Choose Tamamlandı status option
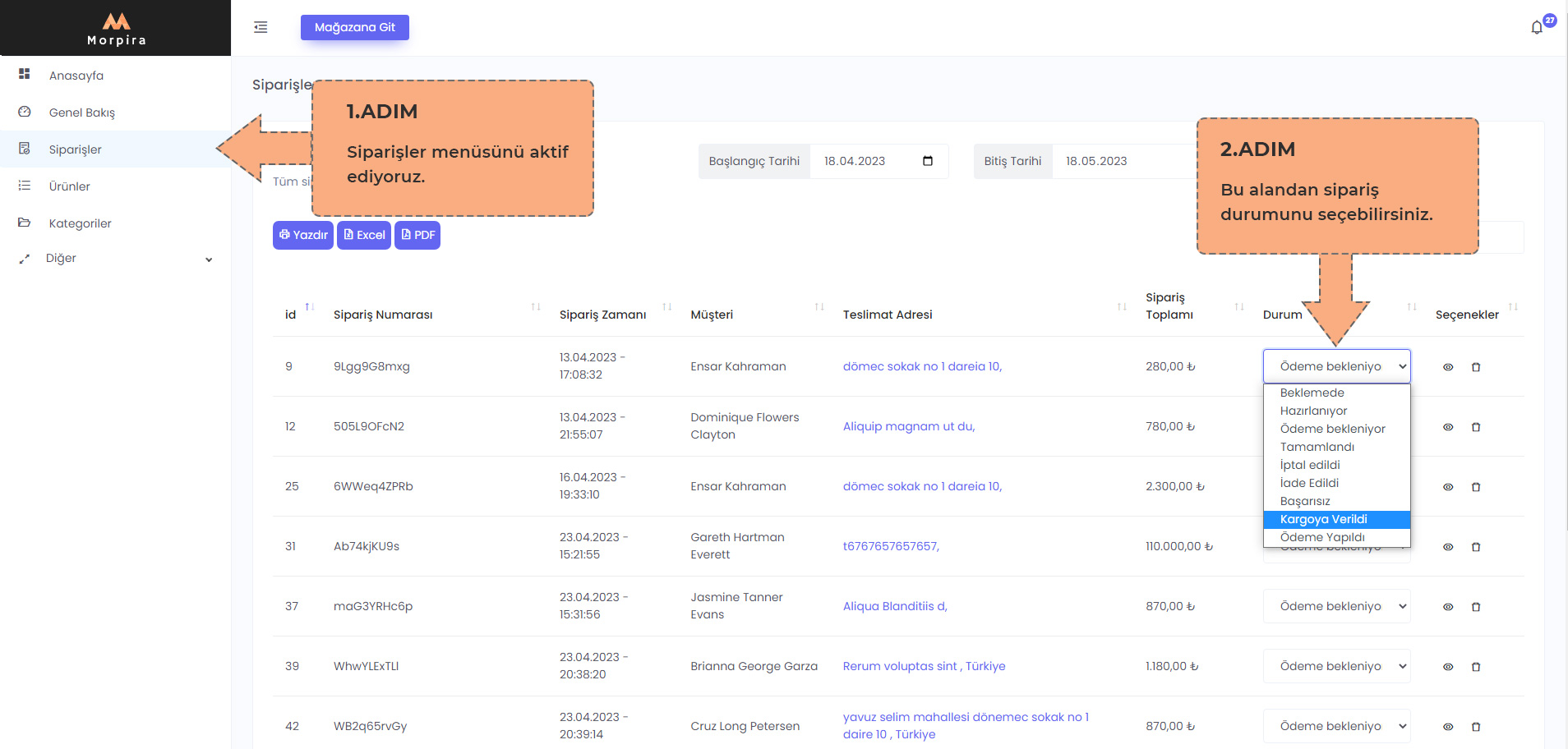The image size is (1568, 749). point(1336,447)
